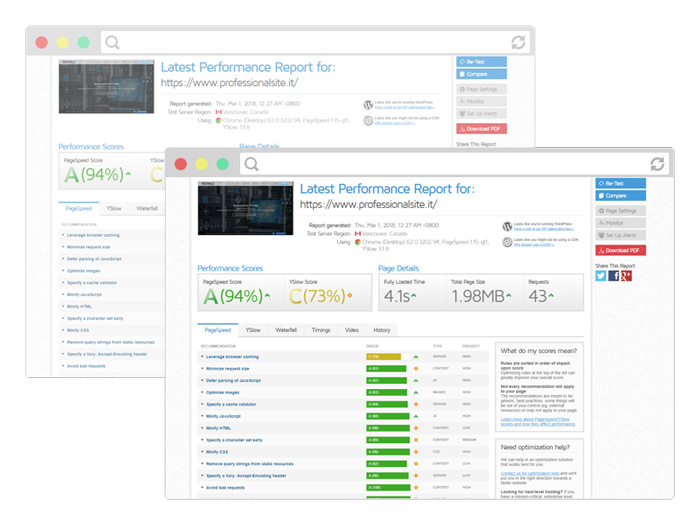Click Re-Test button in the front window

click(x=621, y=183)
